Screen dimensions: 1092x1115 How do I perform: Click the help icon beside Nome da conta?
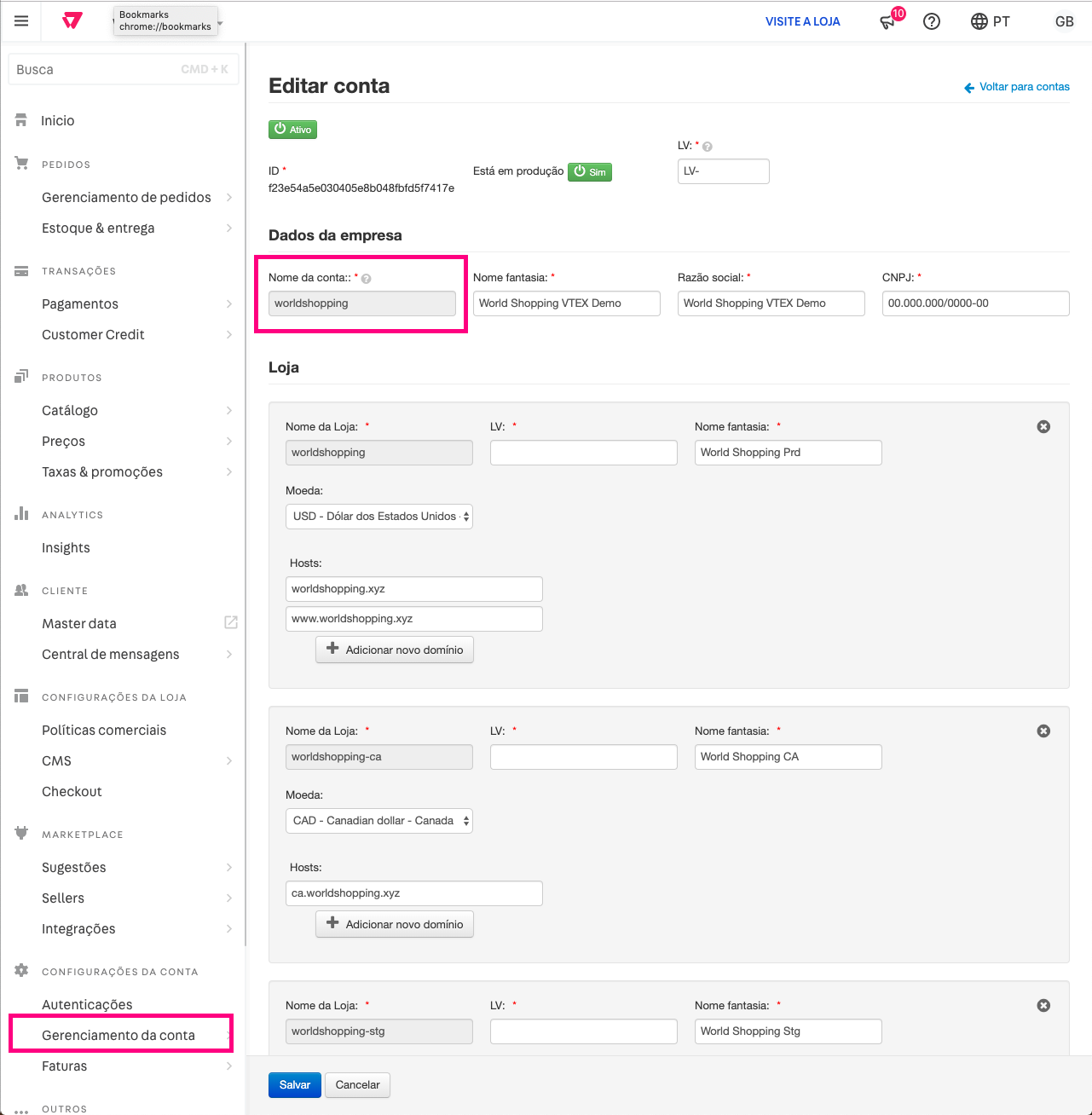tap(366, 278)
